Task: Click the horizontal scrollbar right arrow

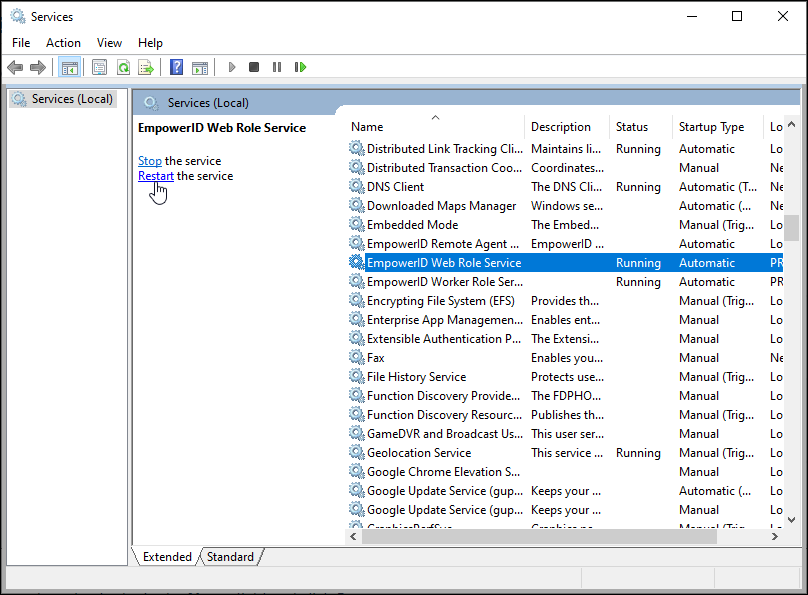Action: pos(776,536)
